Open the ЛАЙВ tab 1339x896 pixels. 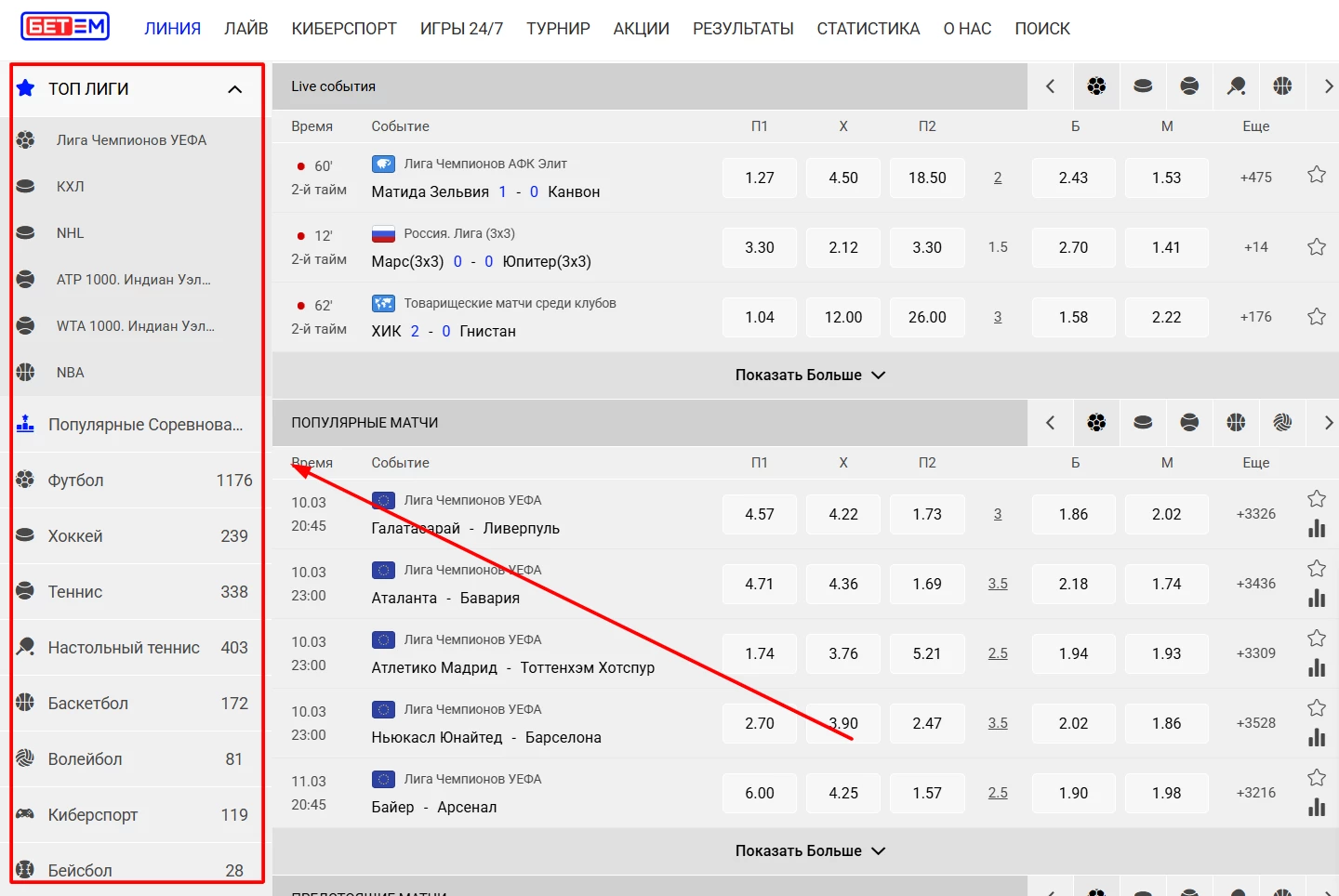point(245,29)
